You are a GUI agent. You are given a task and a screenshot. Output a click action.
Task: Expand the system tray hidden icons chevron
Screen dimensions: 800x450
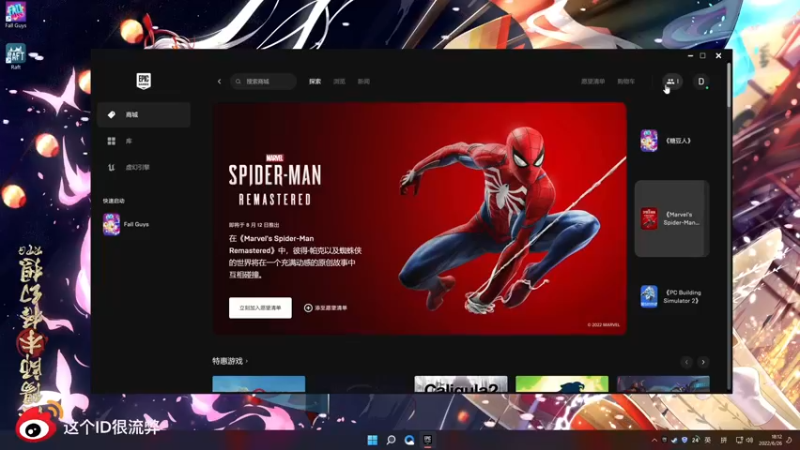(x=654, y=440)
